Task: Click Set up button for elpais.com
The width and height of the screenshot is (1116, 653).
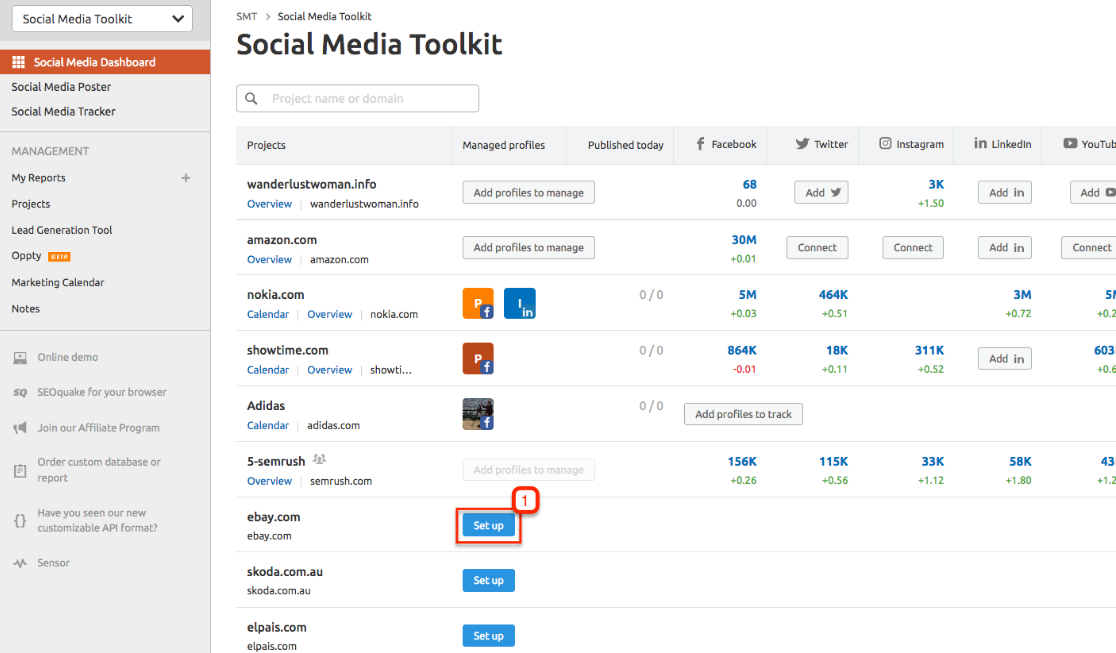Action: 488,636
